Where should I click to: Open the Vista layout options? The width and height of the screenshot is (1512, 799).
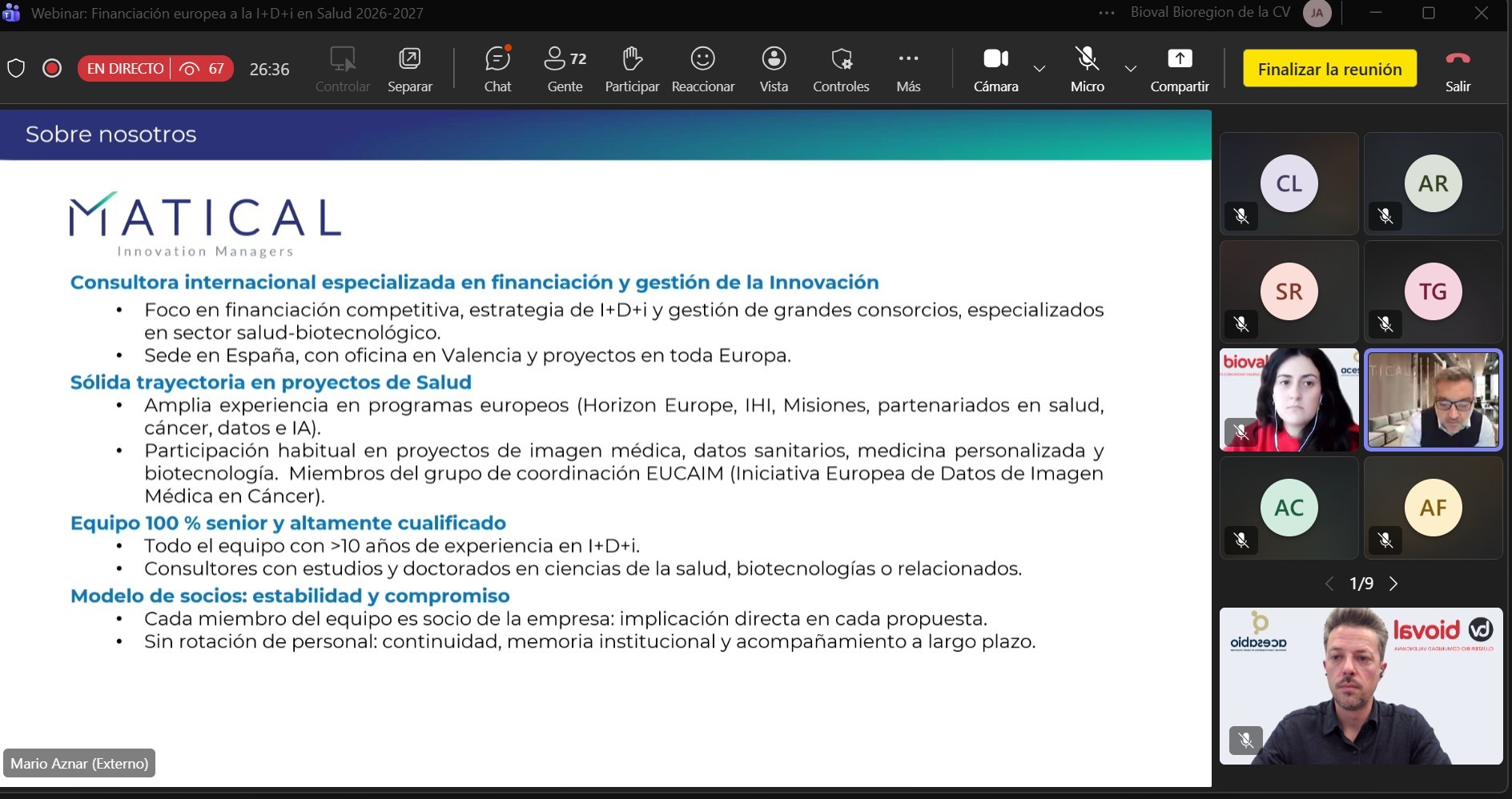pyautogui.click(x=774, y=69)
